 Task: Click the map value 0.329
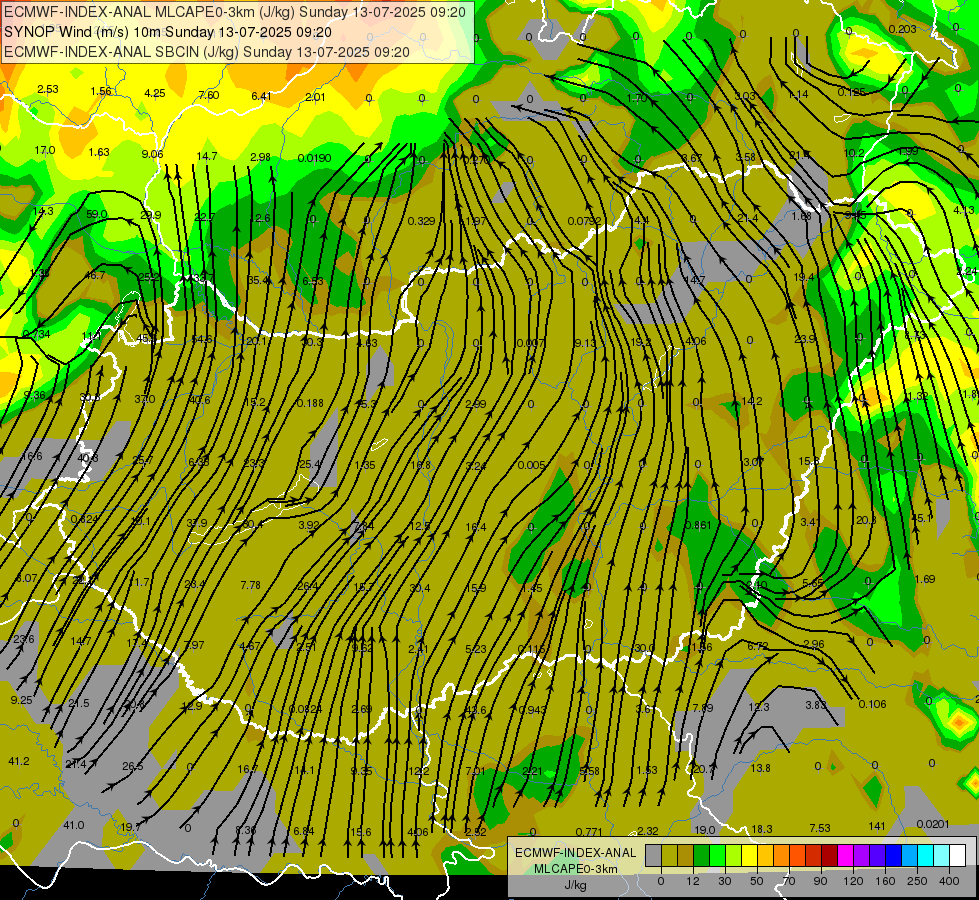coord(421,221)
